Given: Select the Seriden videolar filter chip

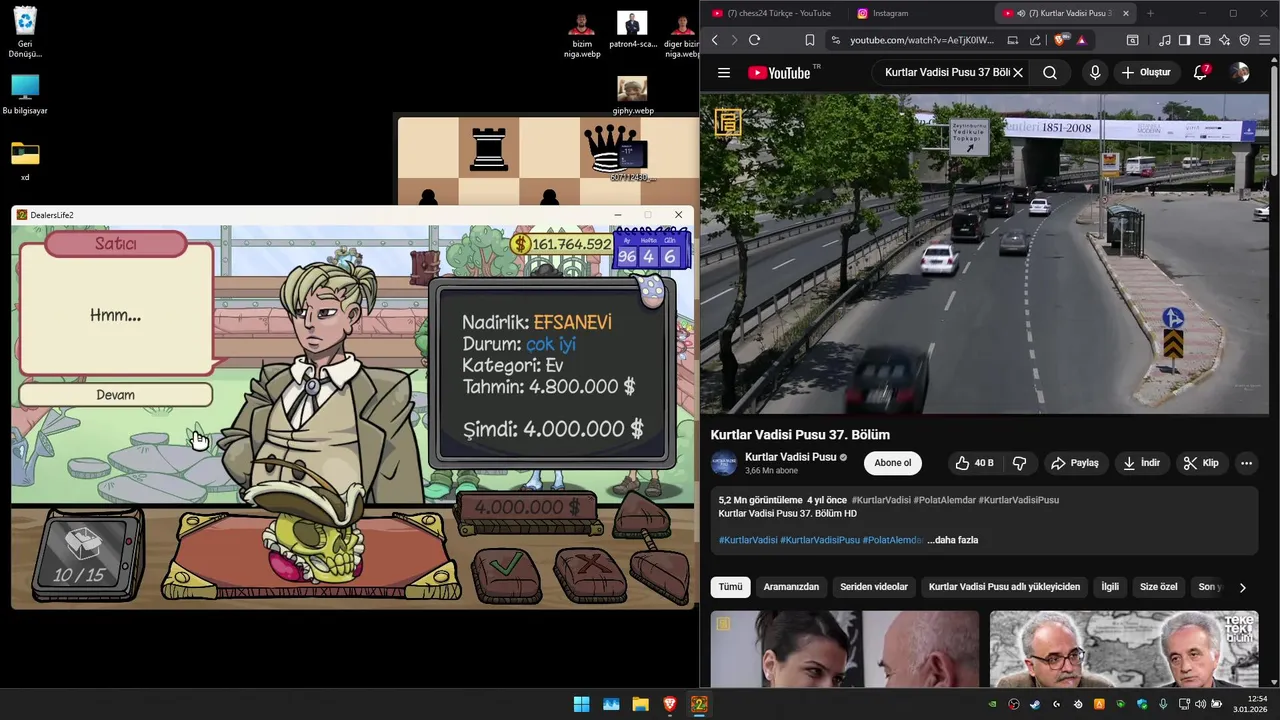Looking at the screenshot, I should pos(874,587).
